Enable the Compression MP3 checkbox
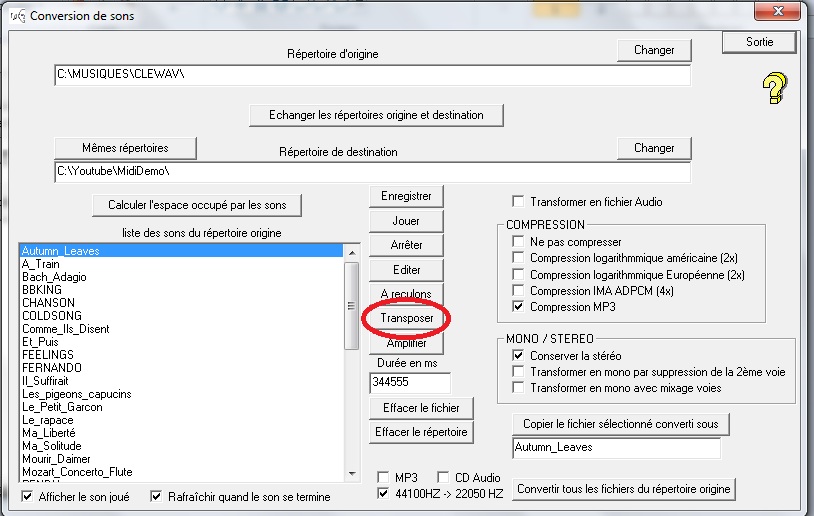 [x=518, y=307]
